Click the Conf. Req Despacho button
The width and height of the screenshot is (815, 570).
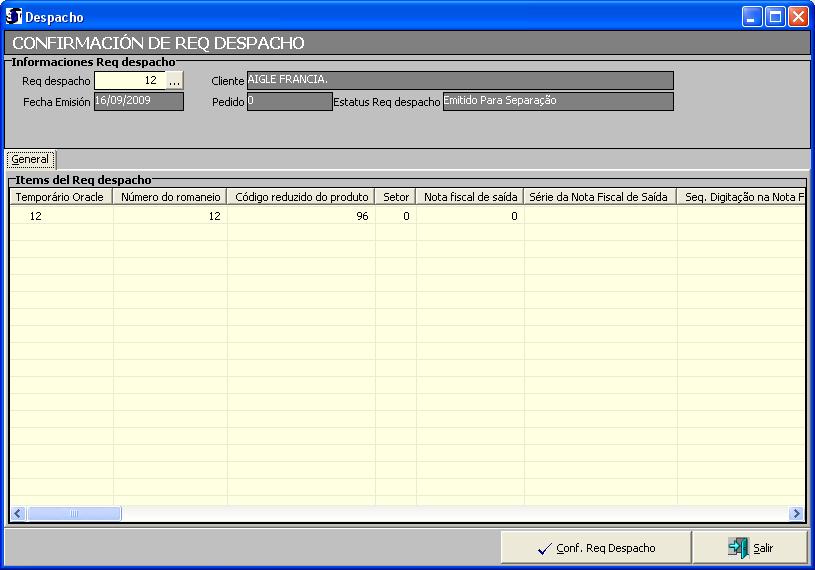pyautogui.click(x=596, y=548)
